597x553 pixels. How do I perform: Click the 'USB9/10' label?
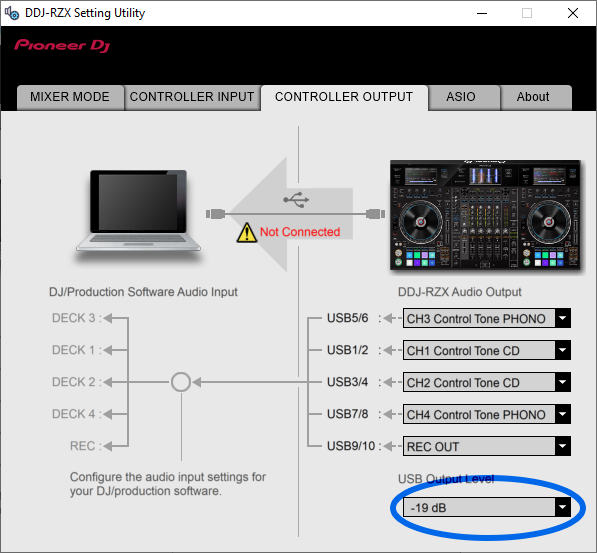point(351,446)
